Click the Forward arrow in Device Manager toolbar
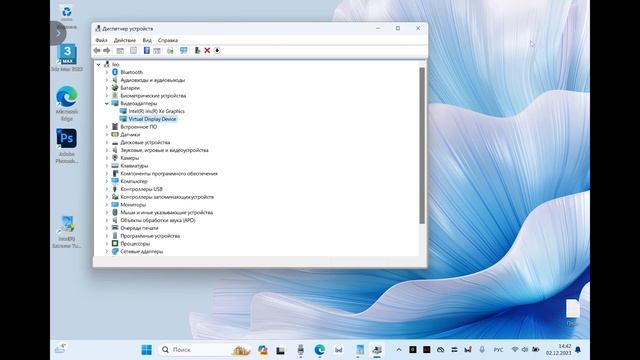This screenshot has width=640, height=360. coord(107,51)
